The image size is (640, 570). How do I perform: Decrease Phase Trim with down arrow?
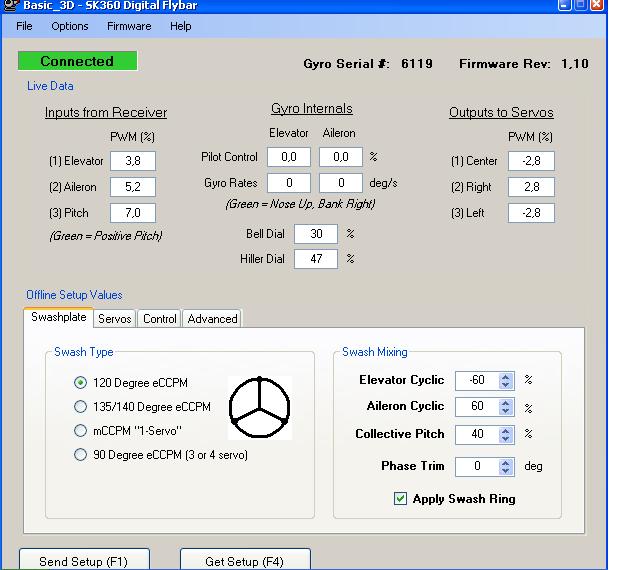click(505, 470)
